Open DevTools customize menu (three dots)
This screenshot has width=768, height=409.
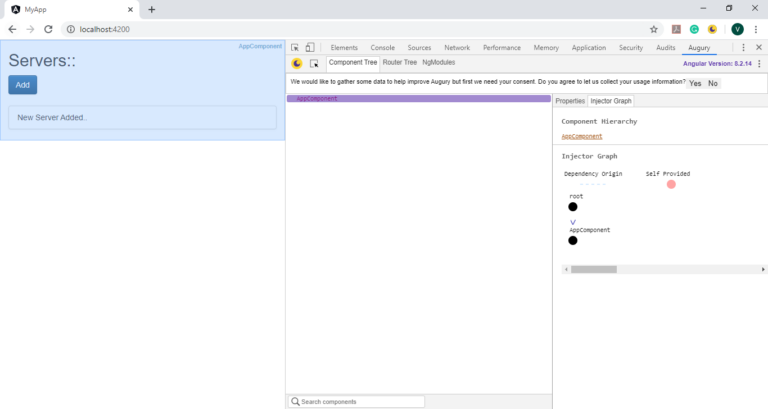tap(743, 47)
